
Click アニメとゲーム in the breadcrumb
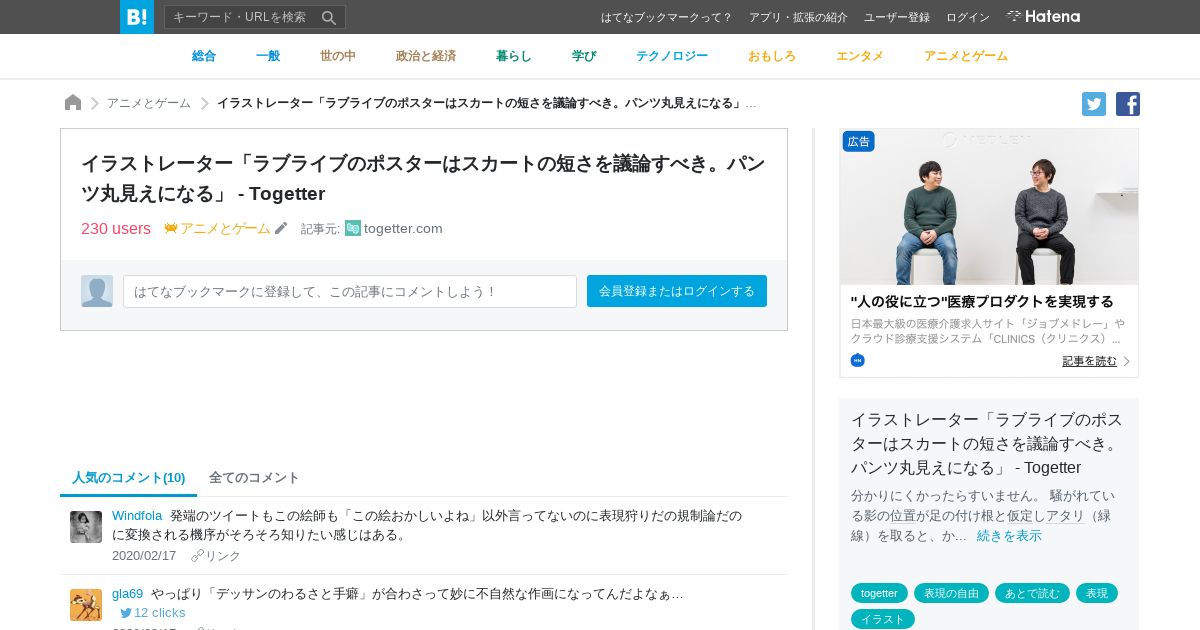(x=149, y=103)
